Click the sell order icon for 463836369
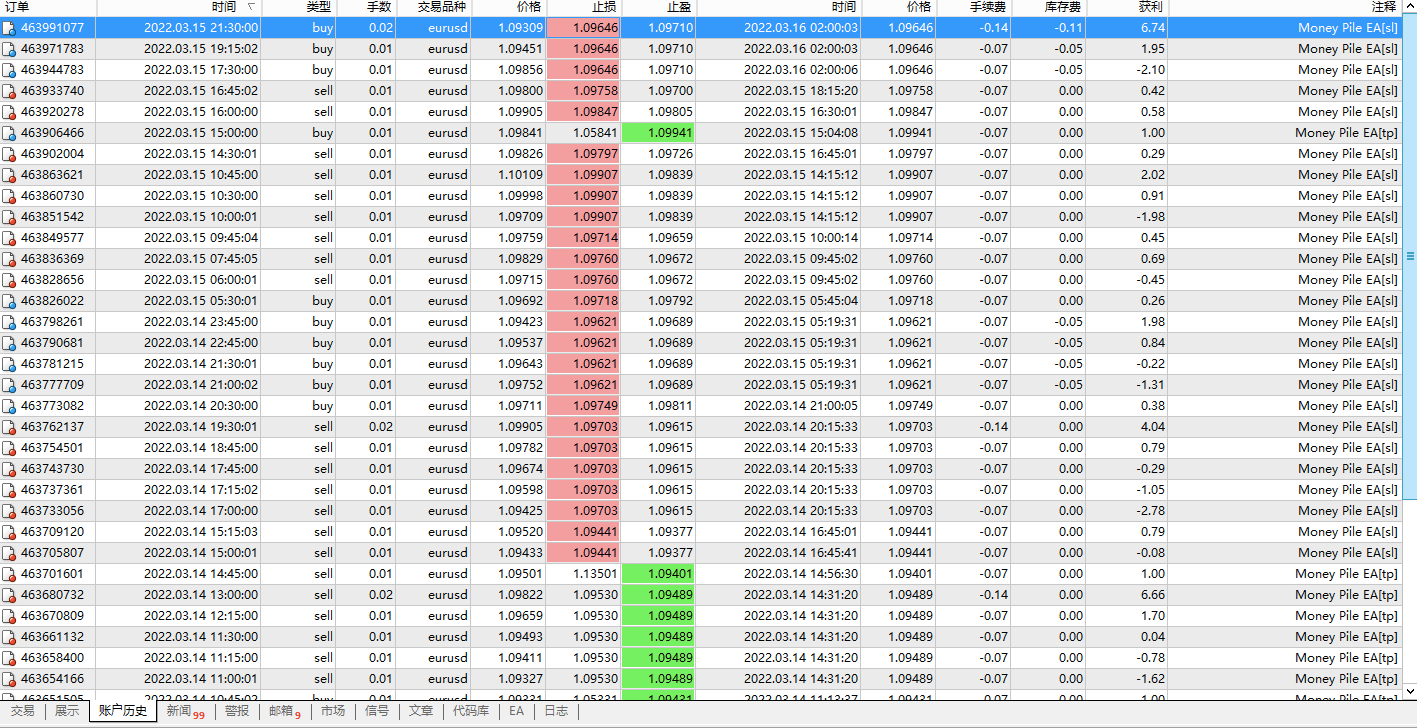Image resolution: width=1417 pixels, height=728 pixels. [9, 259]
